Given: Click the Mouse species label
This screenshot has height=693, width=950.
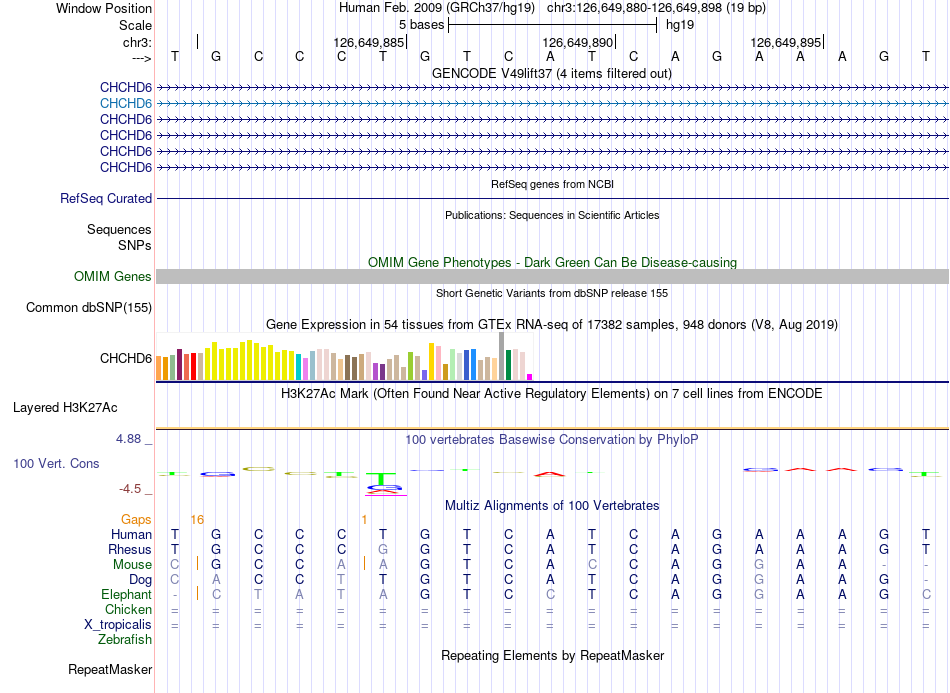Looking at the screenshot, I should [x=132, y=565].
